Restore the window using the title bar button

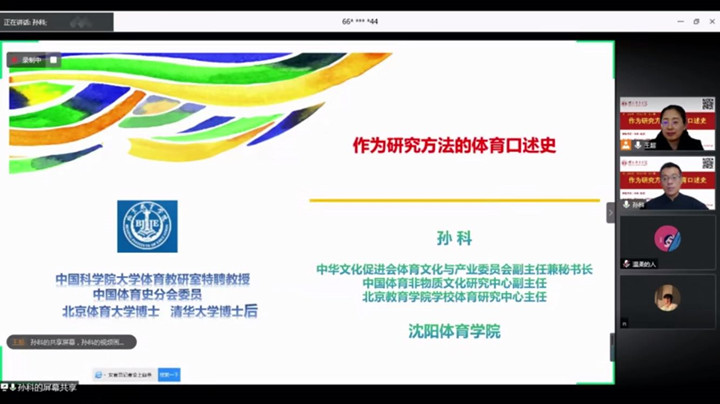point(696,21)
